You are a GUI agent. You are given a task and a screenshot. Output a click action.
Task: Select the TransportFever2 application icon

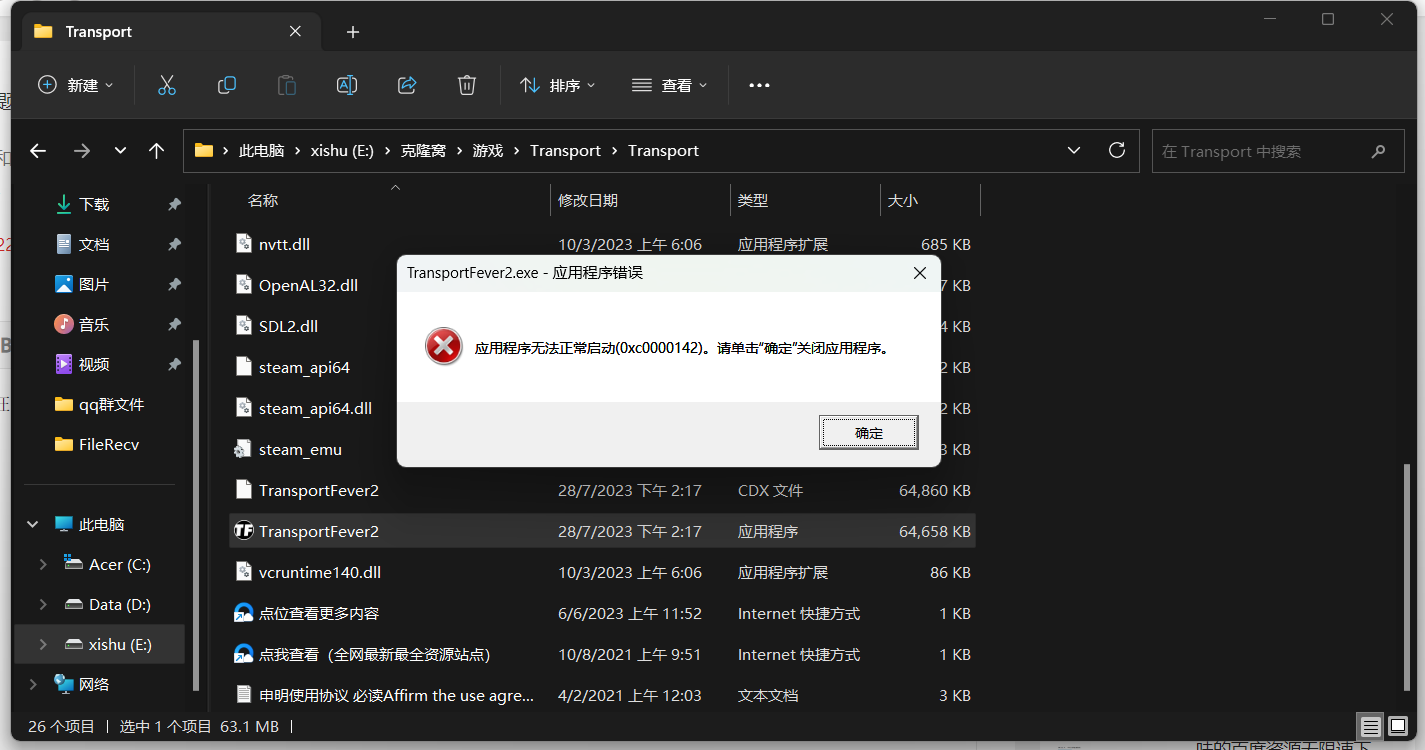243,531
